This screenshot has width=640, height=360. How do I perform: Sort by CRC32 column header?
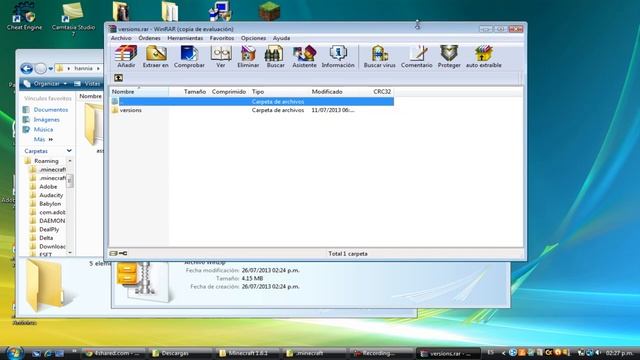(x=382, y=91)
